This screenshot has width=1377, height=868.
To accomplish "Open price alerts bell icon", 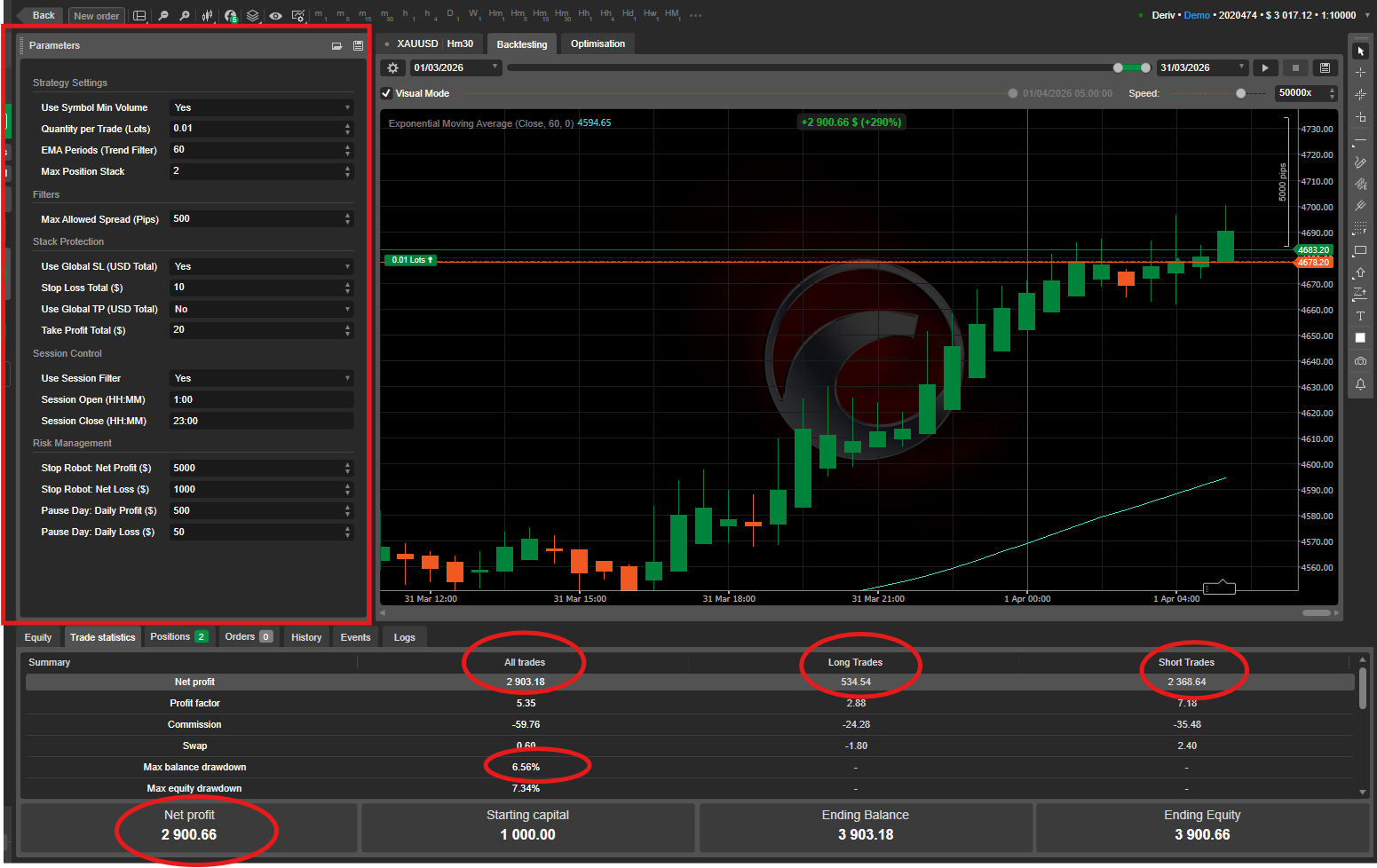I will coord(1360,384).
